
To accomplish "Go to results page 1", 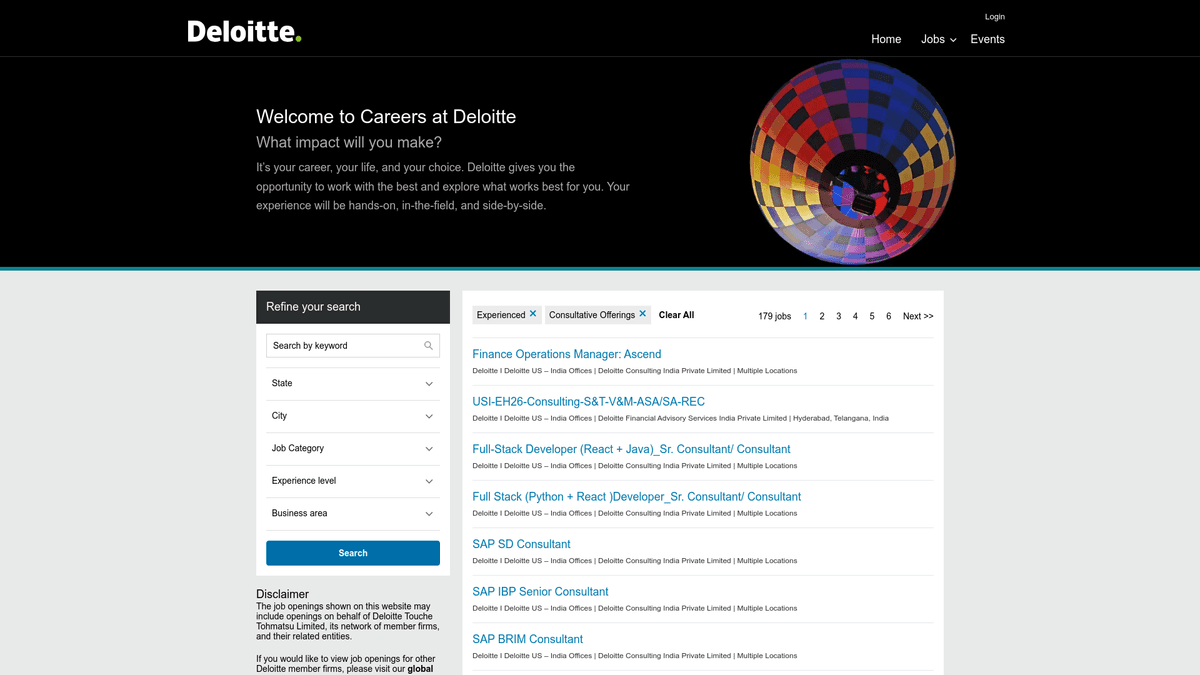I will tap(805, 316).
